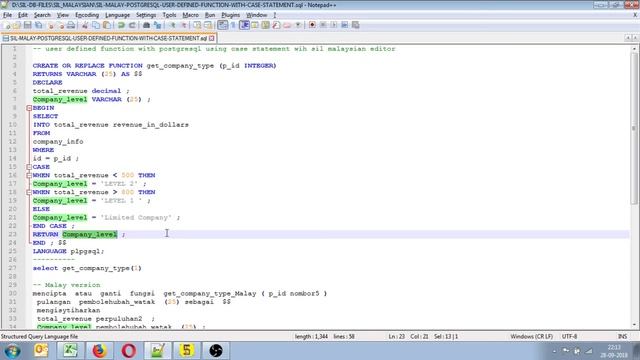Open Firefox from the taskbar
The width and height of the screenshot is (640, 360).
click(99, 351)
